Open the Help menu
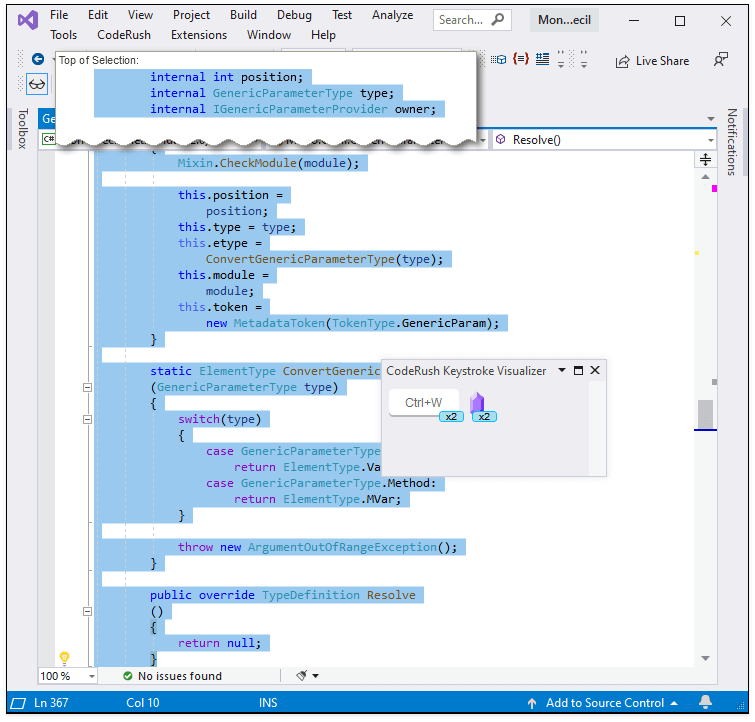755x722 pixels. (x=323, y=35)
